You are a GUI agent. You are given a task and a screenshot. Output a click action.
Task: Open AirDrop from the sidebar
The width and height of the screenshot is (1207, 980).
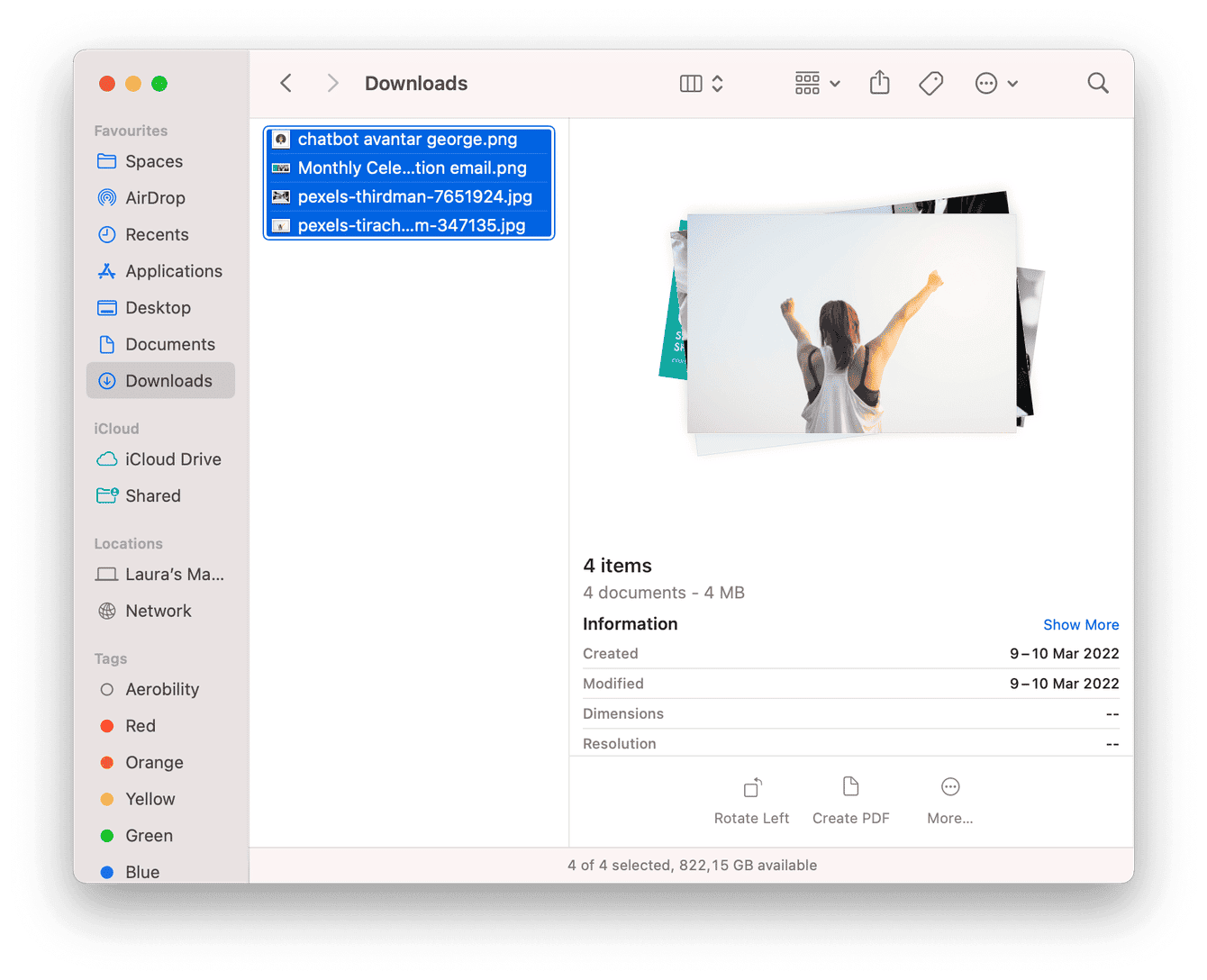pos(155,198)
